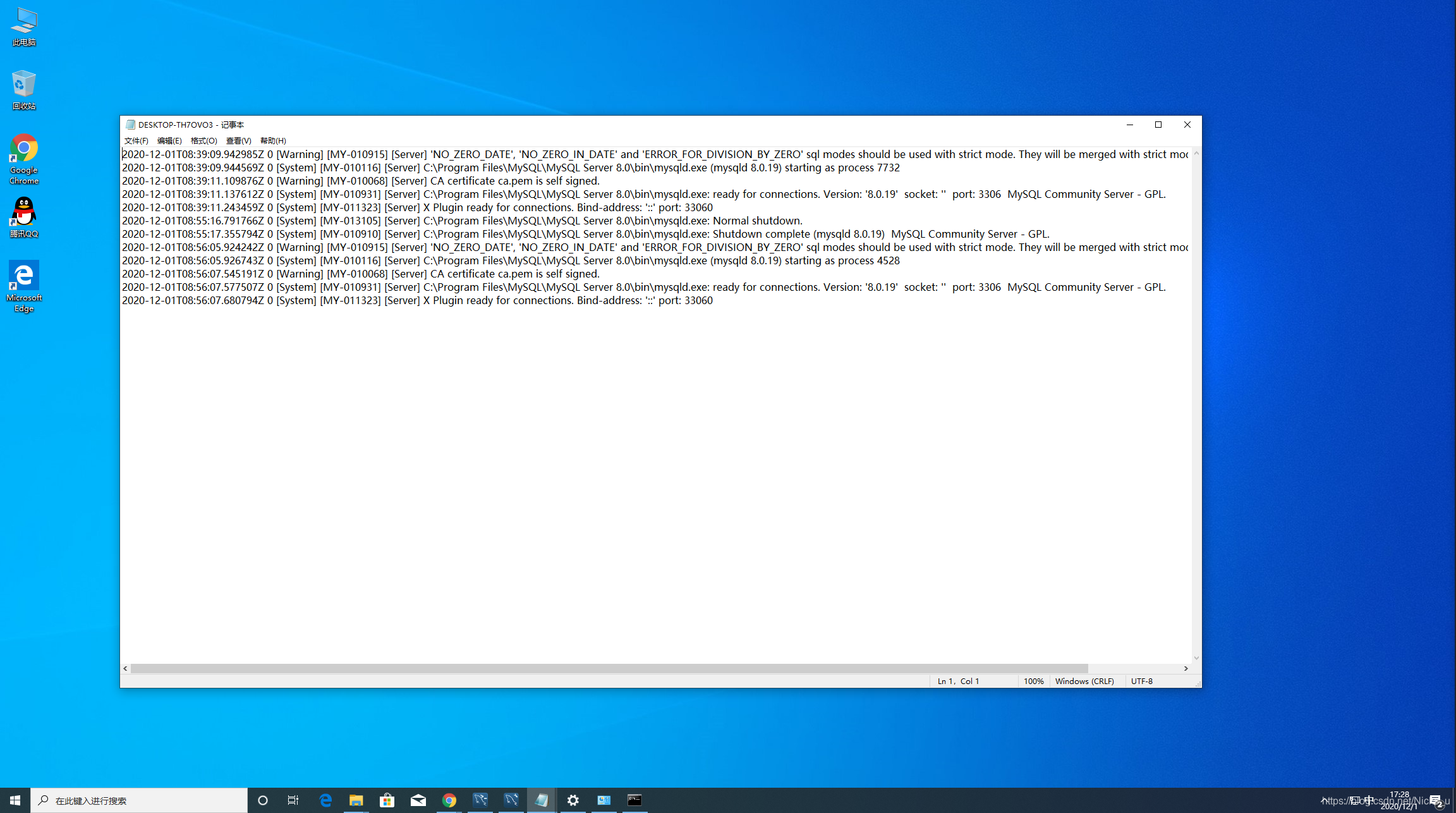Viewport: 1456px width, 813px height.
Task: Open the Settings gear on taskbar
Action: [573, 800]
